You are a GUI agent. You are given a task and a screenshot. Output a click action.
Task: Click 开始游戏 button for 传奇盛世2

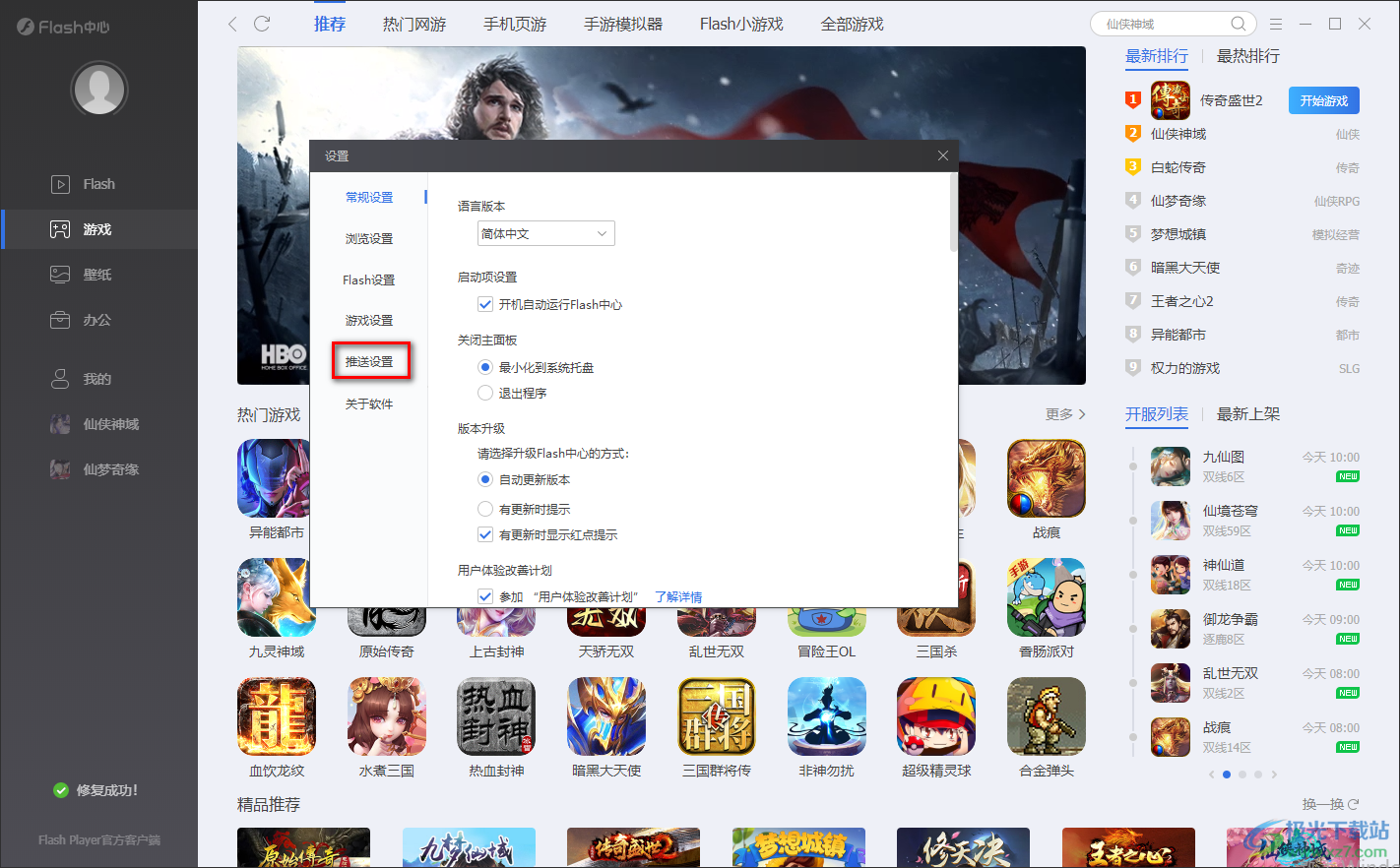[x=1324, y=100]
